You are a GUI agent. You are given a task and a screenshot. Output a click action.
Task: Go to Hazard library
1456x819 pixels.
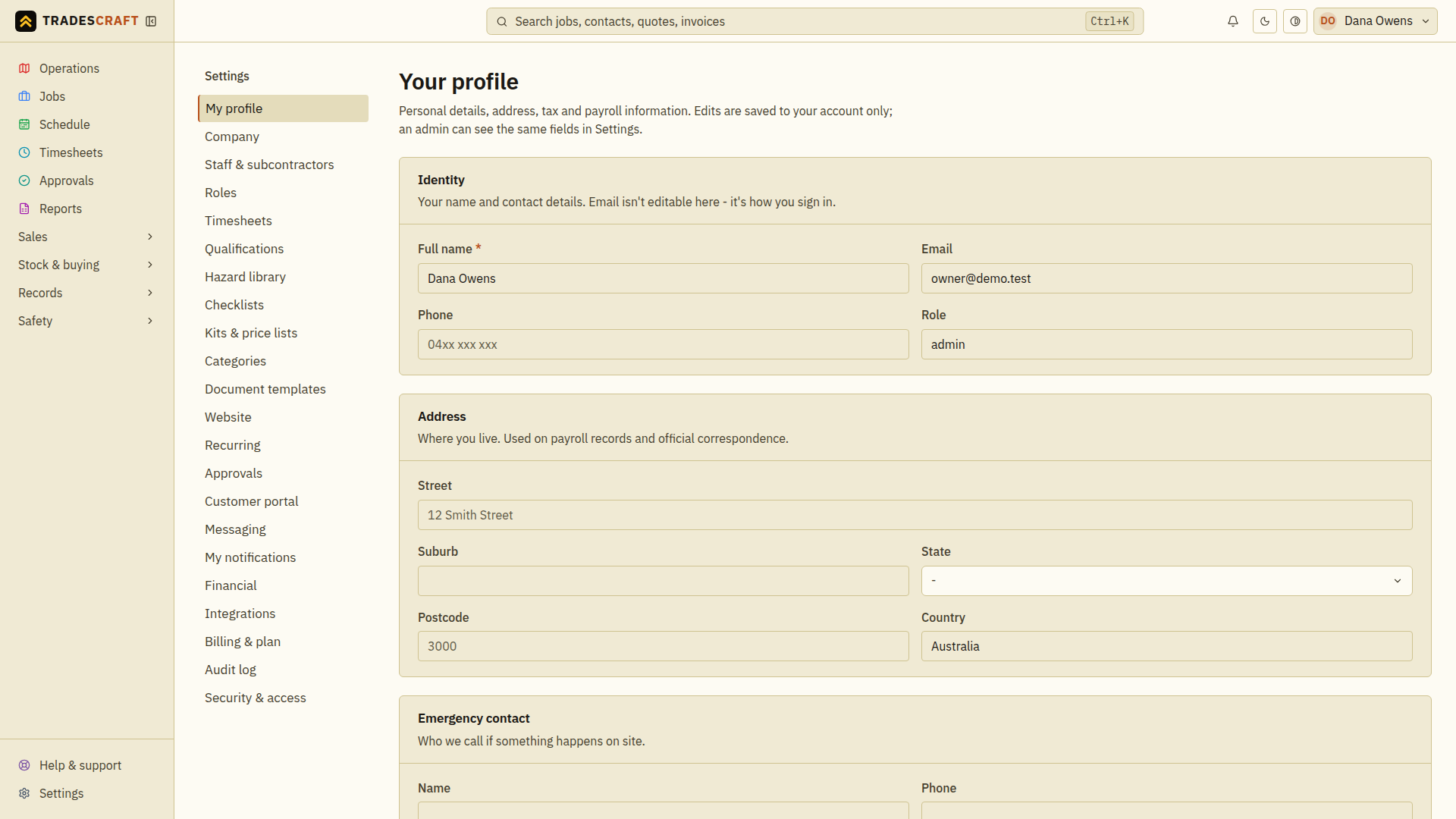283,277
